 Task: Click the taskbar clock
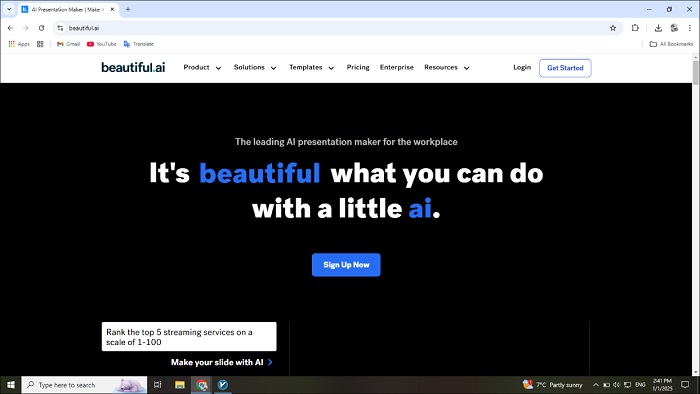(662, 385)
